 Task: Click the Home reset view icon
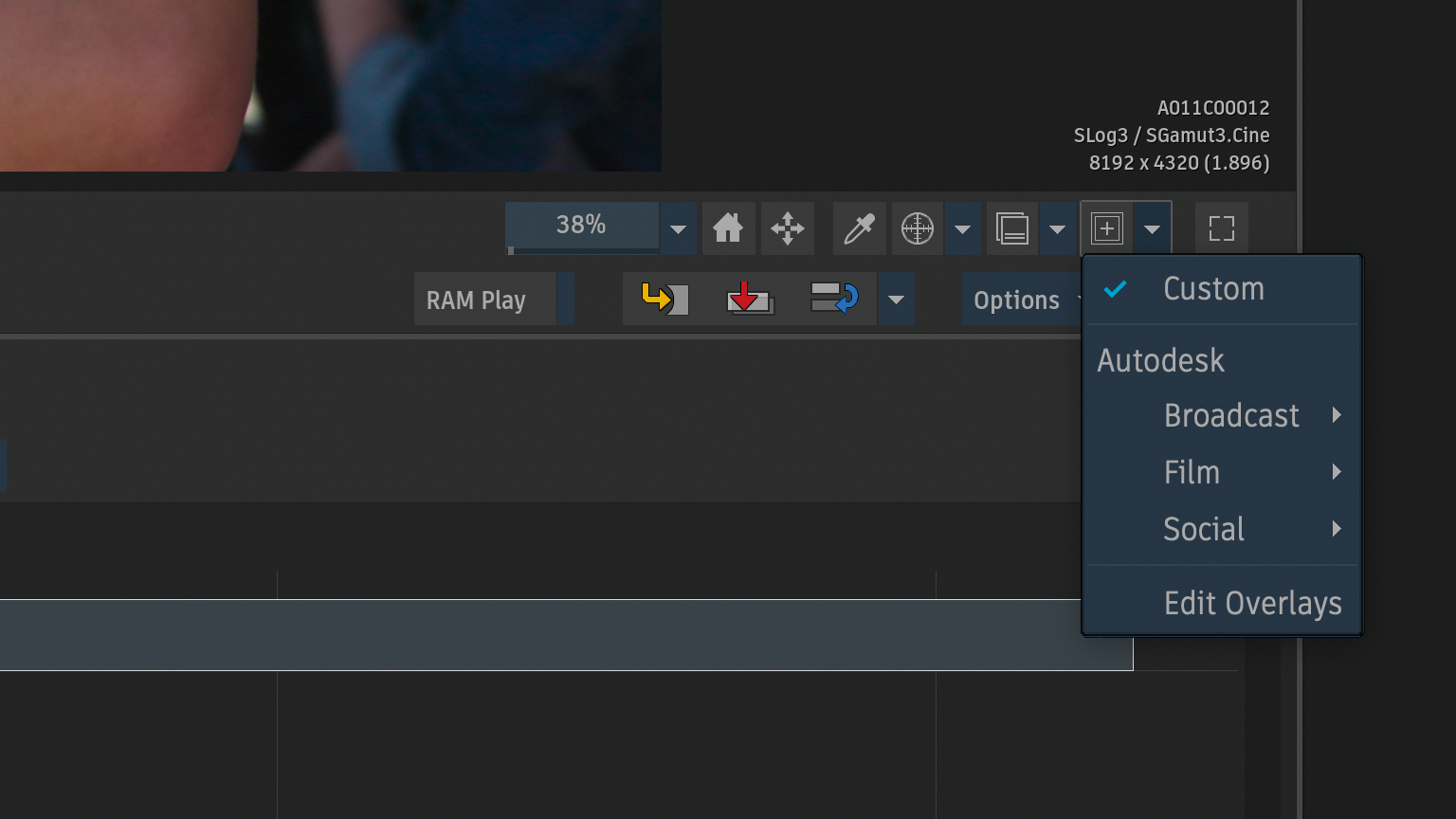tap(728, 228)
